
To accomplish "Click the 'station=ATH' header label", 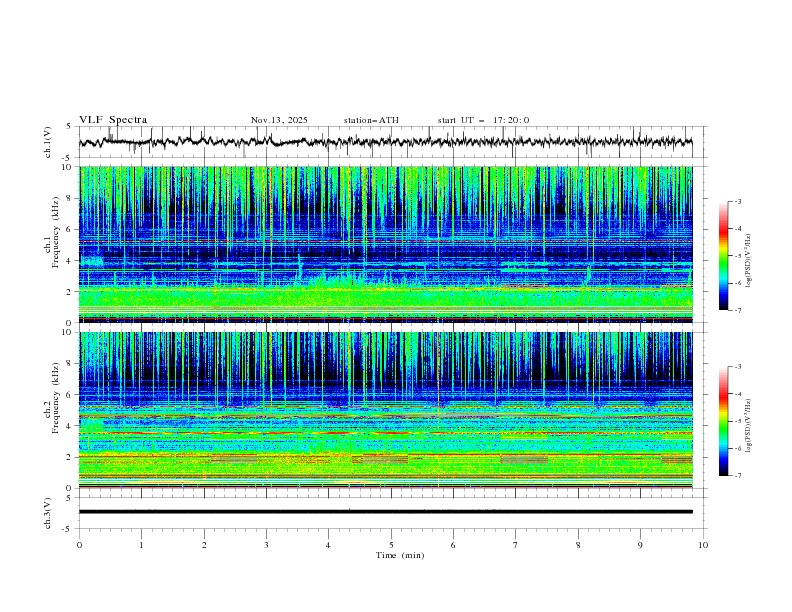I will (371, 120).
